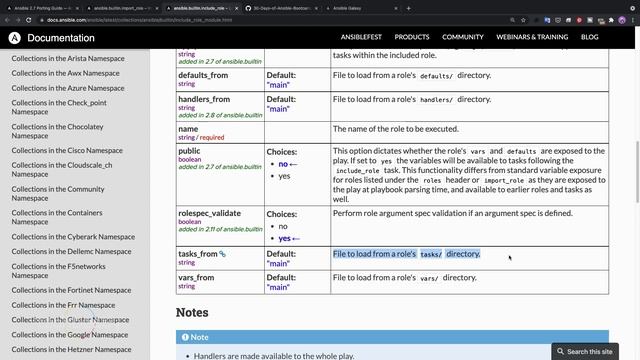Open Collections in the F5networks Namespace

pyautogui.click(x=58, y=271)
